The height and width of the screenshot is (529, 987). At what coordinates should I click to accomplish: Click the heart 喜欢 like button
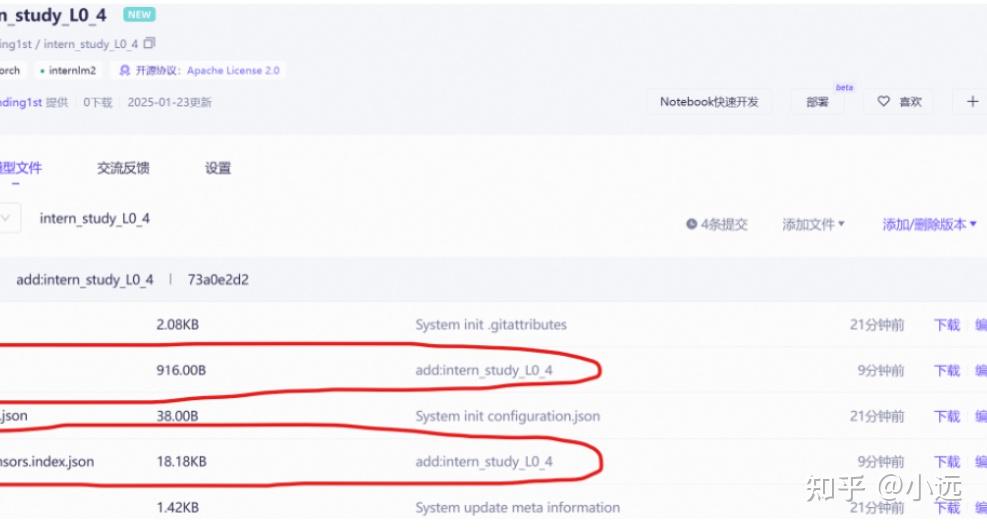click(x=898, y=102)
